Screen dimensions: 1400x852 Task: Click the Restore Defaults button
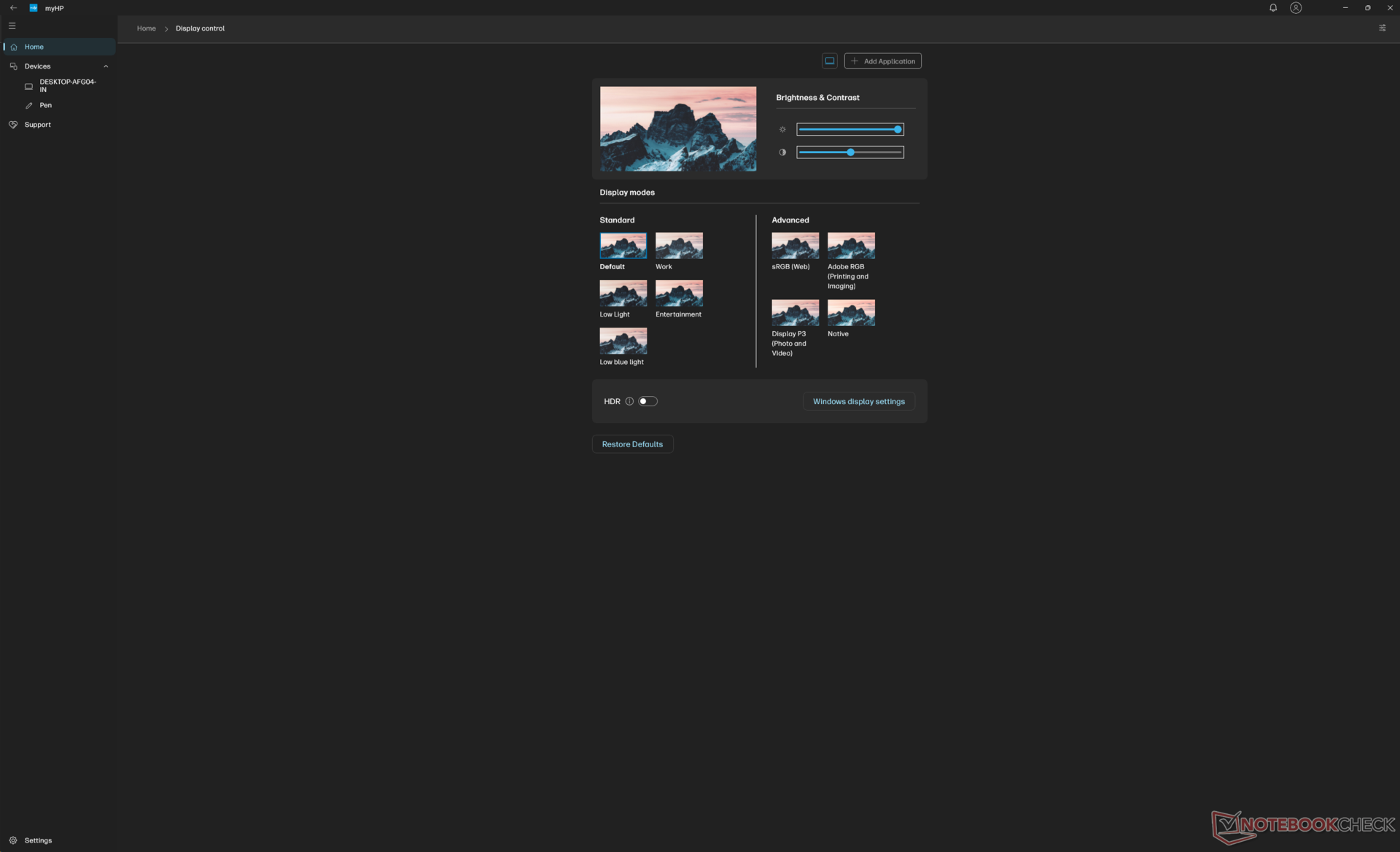click(632, 444)
